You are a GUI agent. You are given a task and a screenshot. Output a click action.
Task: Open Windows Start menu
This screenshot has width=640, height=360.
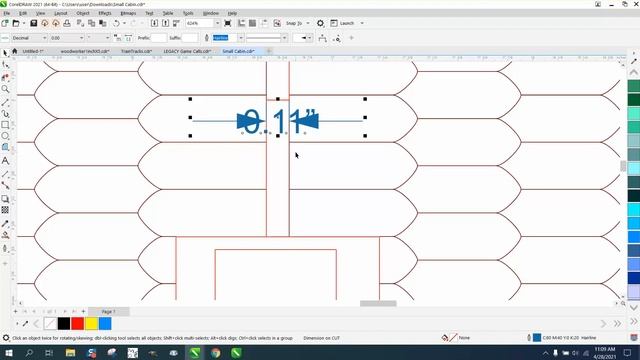coord(8,353)
